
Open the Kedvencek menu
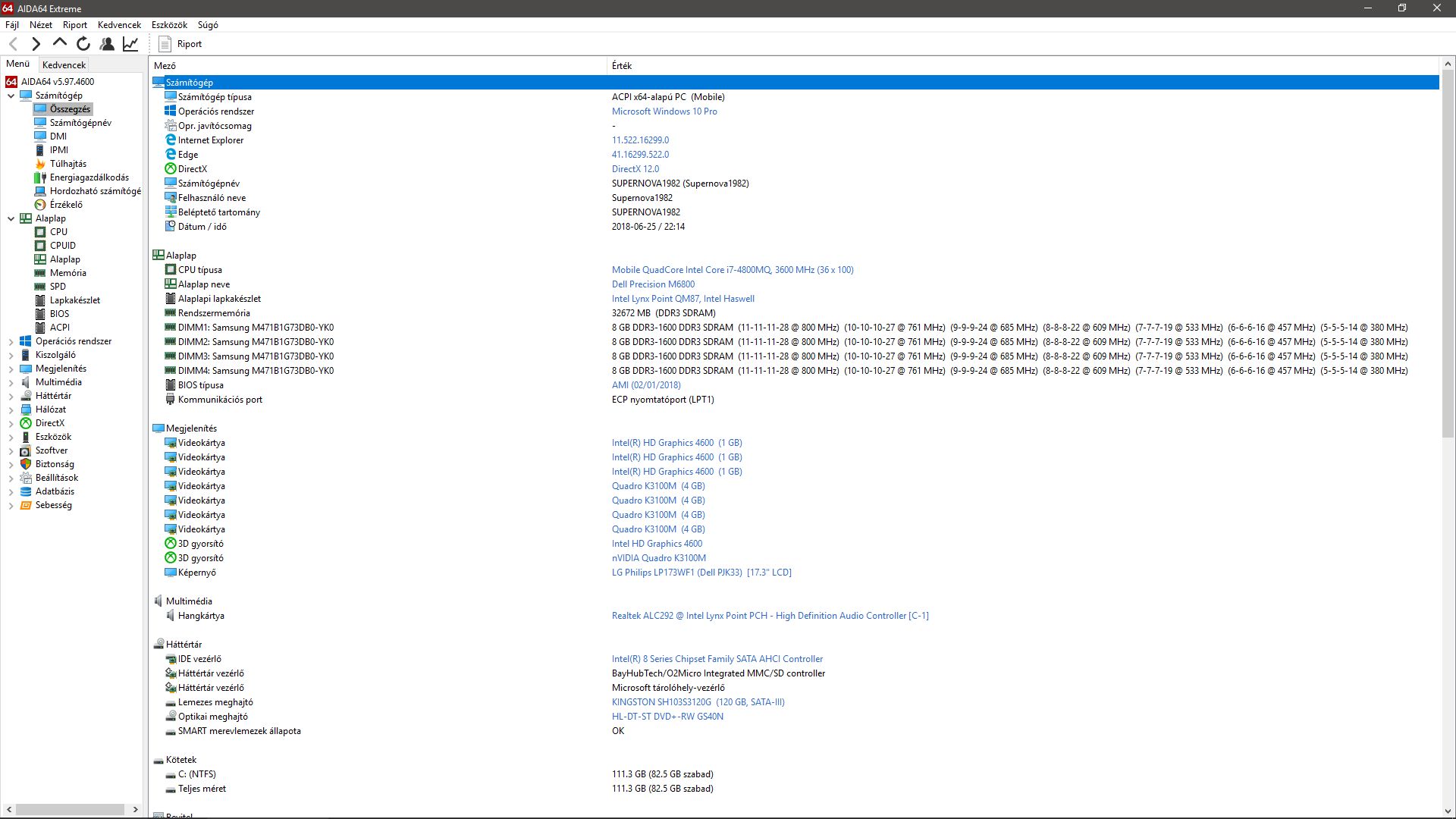tap(119, 25)
